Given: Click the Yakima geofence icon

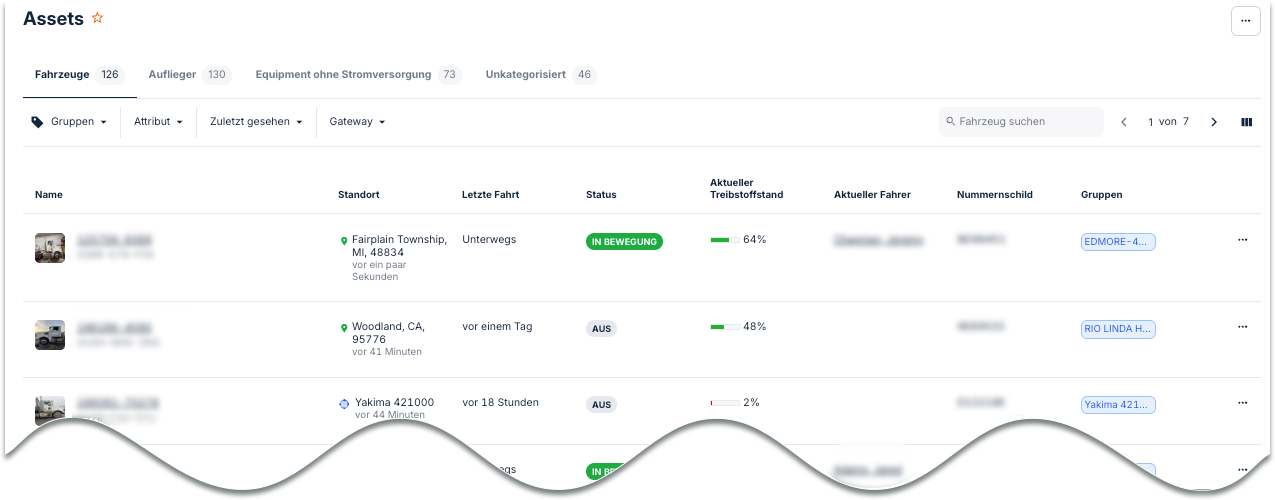Looking at the screenshot, I should [x=345, y=404].
